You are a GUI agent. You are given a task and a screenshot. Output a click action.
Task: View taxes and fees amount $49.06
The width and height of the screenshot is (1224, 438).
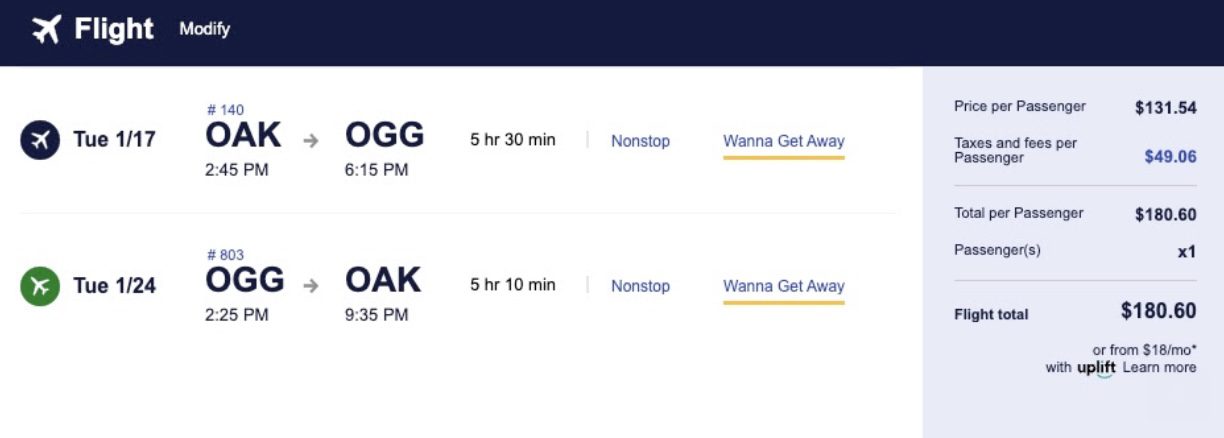(x=1170, y=156)
